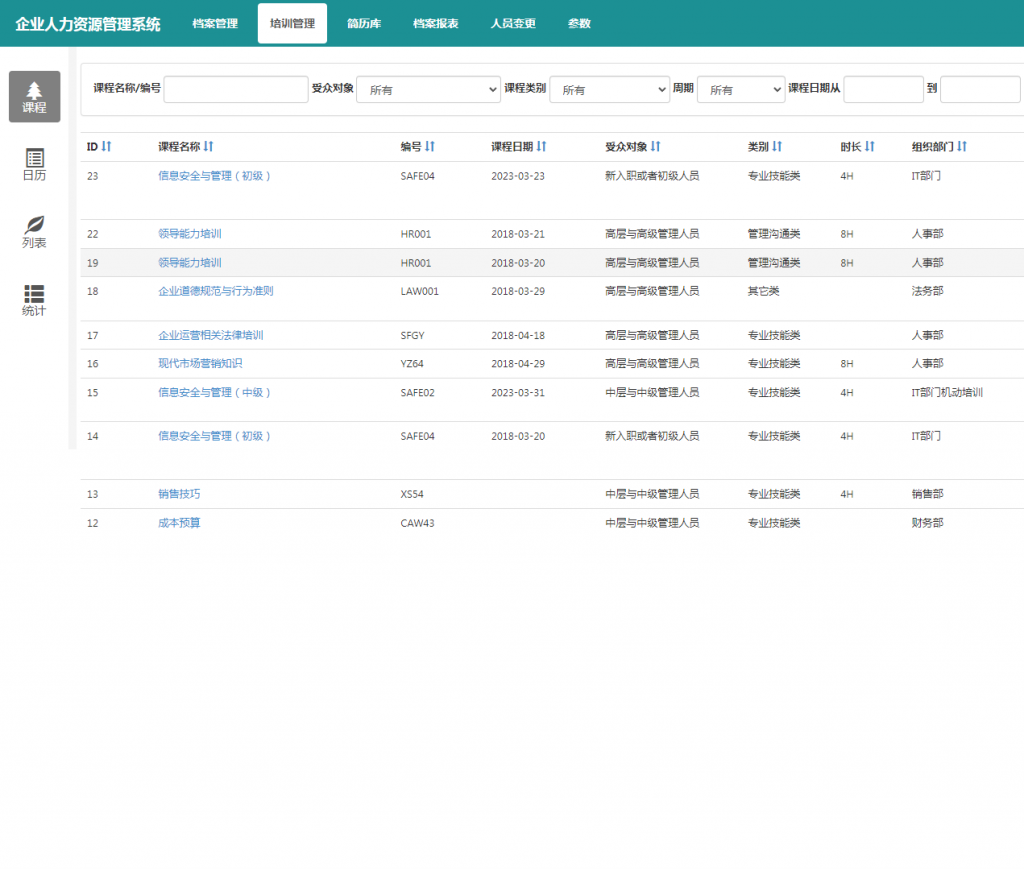
Task: Focus the 课程日期从 start date field
Action: pyautogui.click(x=884, y=89)
